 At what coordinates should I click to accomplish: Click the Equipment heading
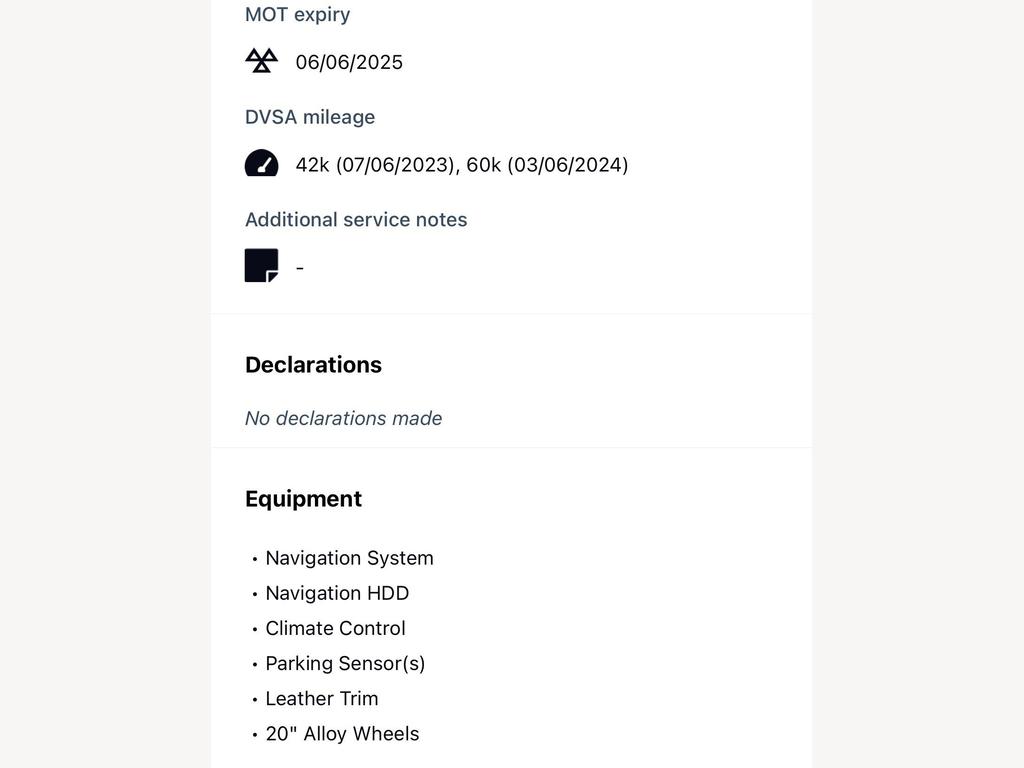coord(303,499)
